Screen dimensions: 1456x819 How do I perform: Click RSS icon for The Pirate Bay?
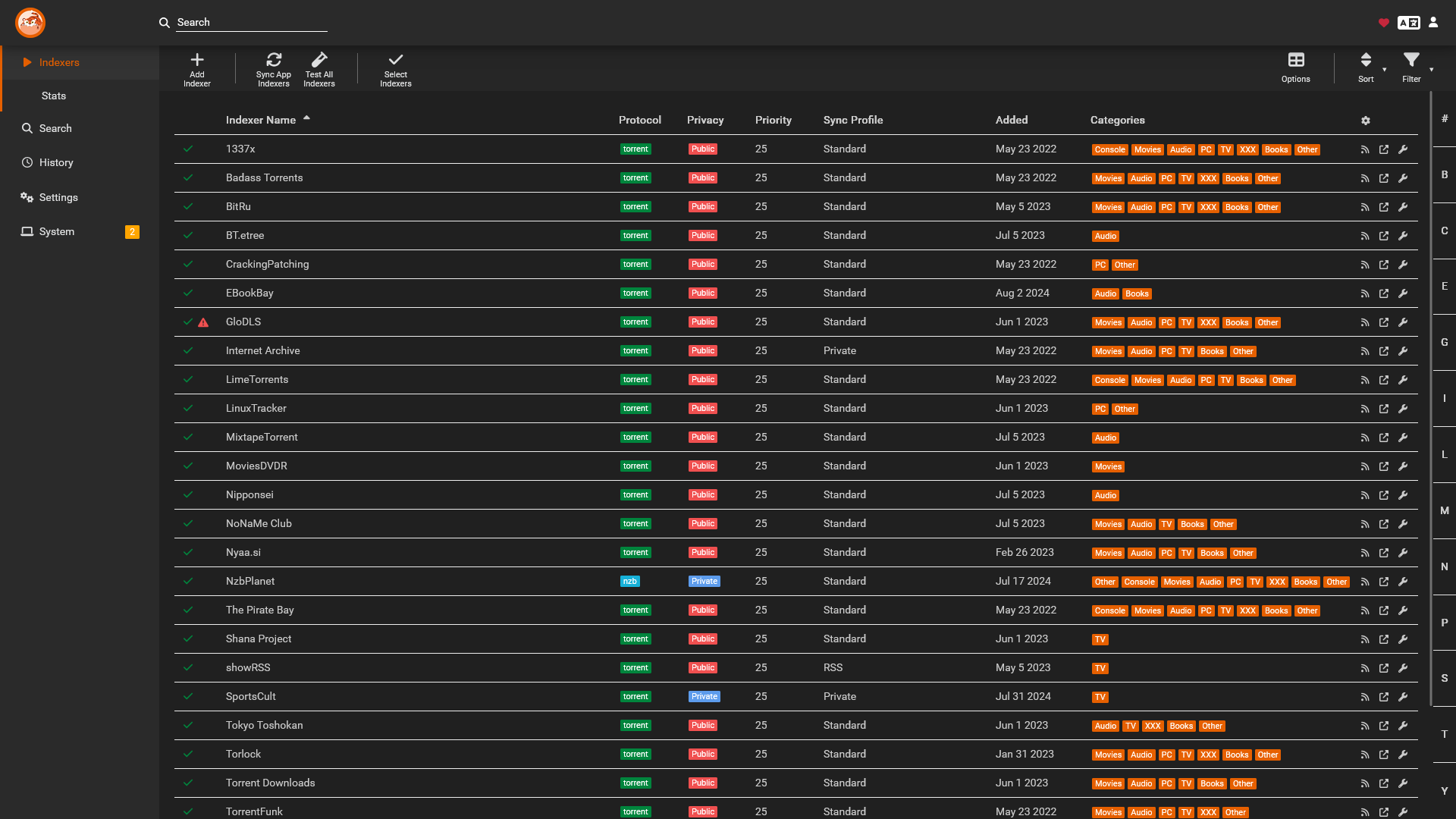tap(1365, 610)
